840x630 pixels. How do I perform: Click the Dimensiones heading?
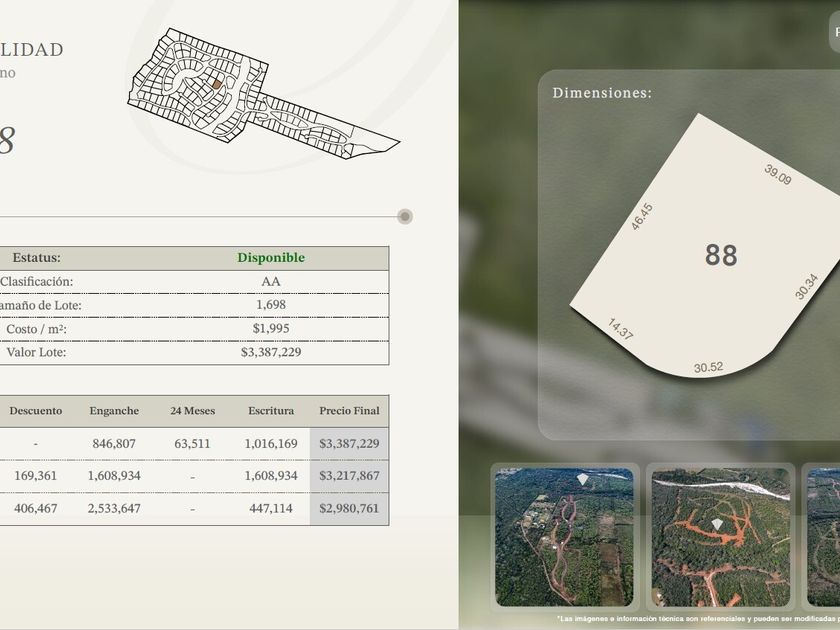click(x=602, y=93)
